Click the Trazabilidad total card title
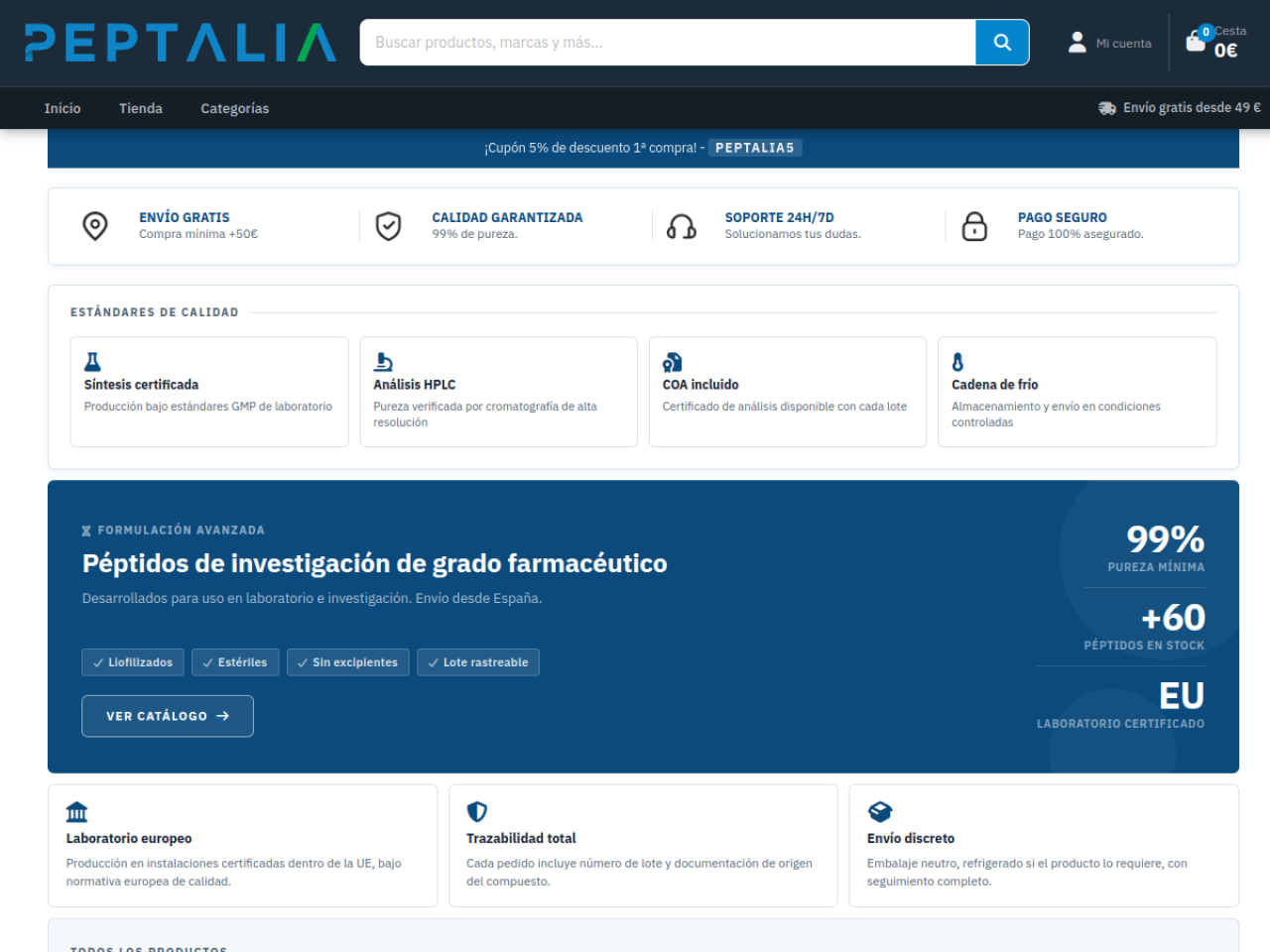Screen dimensions: 1270x952 [521, 839]
